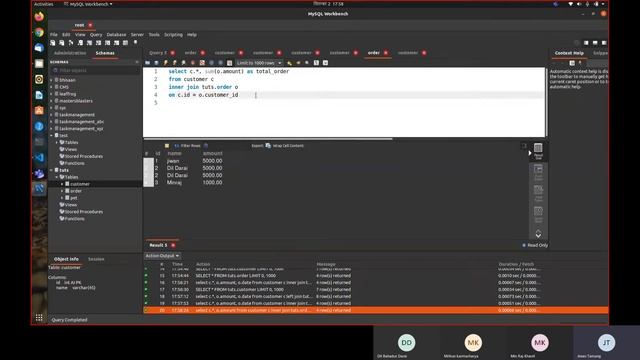Image resolution: width=640 pixels, height=360 pixels.
Task: Switch to the Query 7 tab
Action: [158, 53]
